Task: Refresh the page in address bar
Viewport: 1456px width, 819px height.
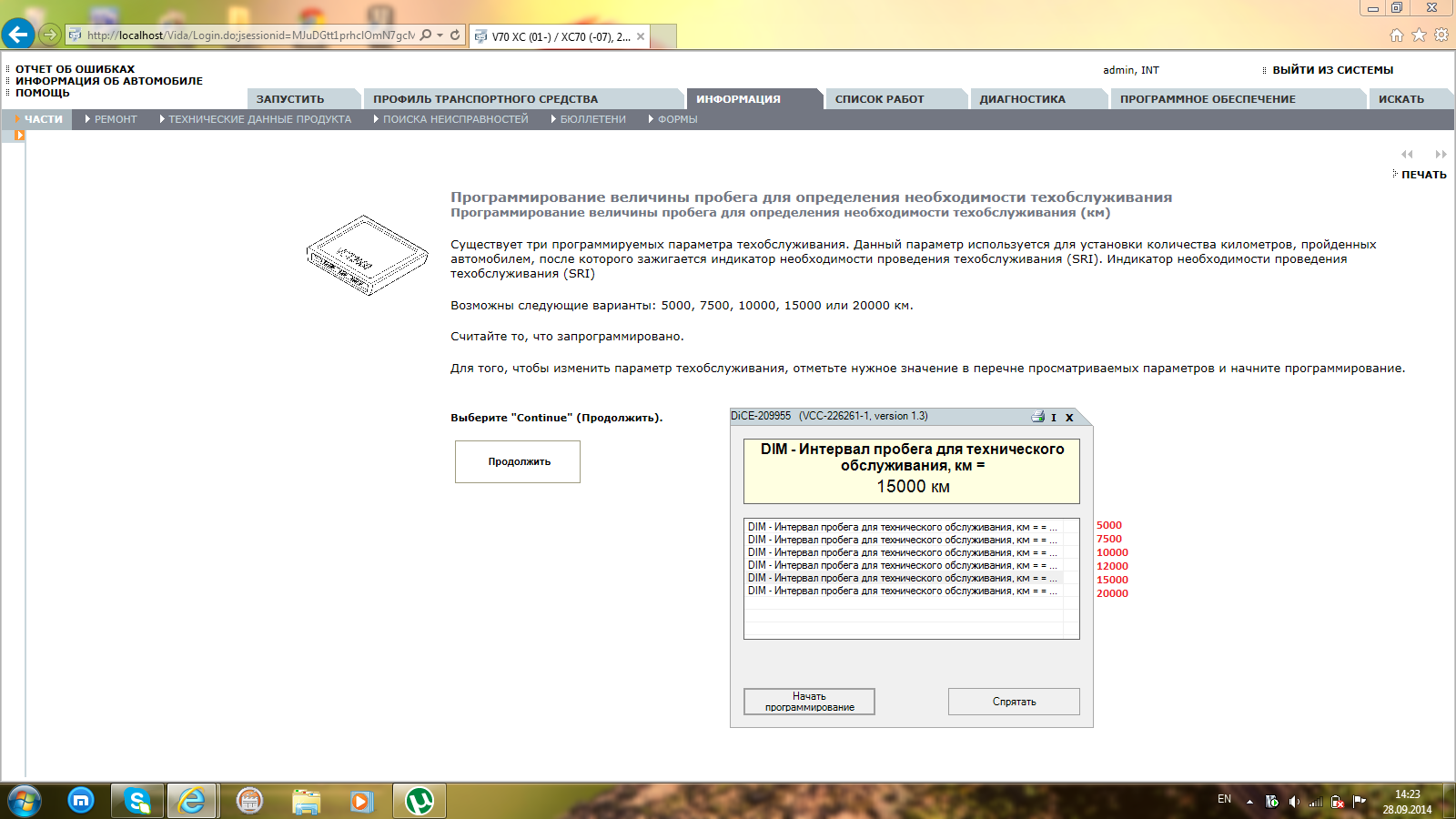Action: click(455, 35)
